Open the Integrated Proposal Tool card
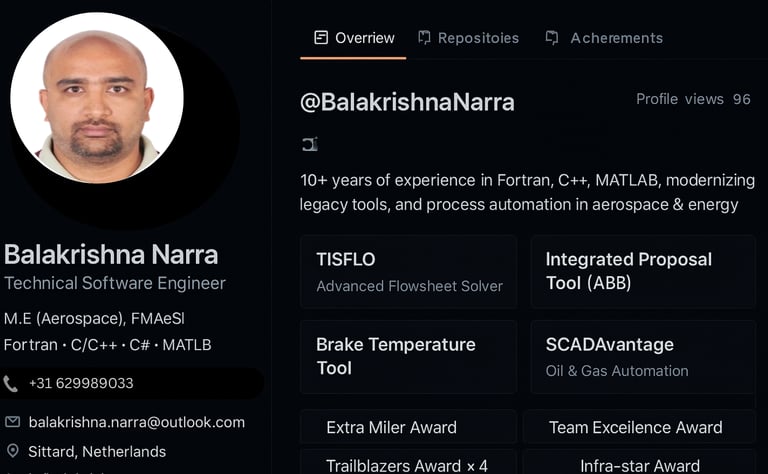This screenshot has width=768, height=474. [642, 272]
